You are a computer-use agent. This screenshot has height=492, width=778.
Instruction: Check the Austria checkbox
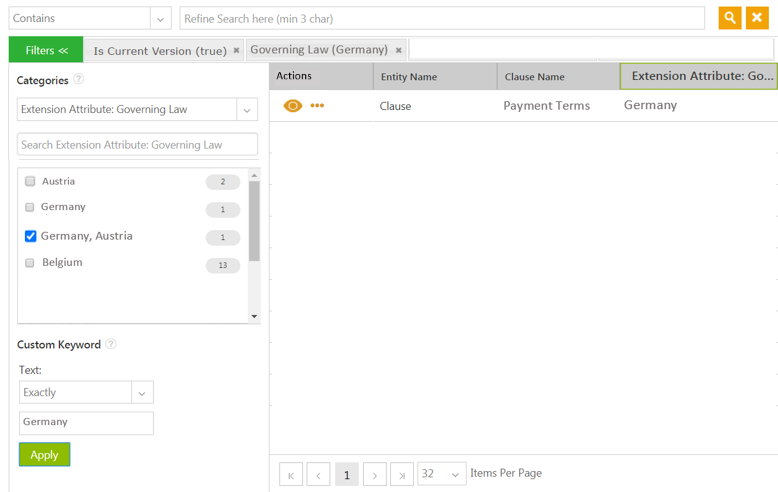click(x=30, y=182)
